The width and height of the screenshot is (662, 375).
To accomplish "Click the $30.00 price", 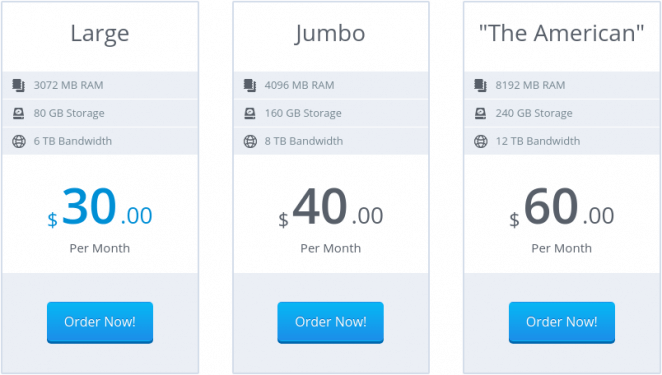I will (x=100, y=208).
